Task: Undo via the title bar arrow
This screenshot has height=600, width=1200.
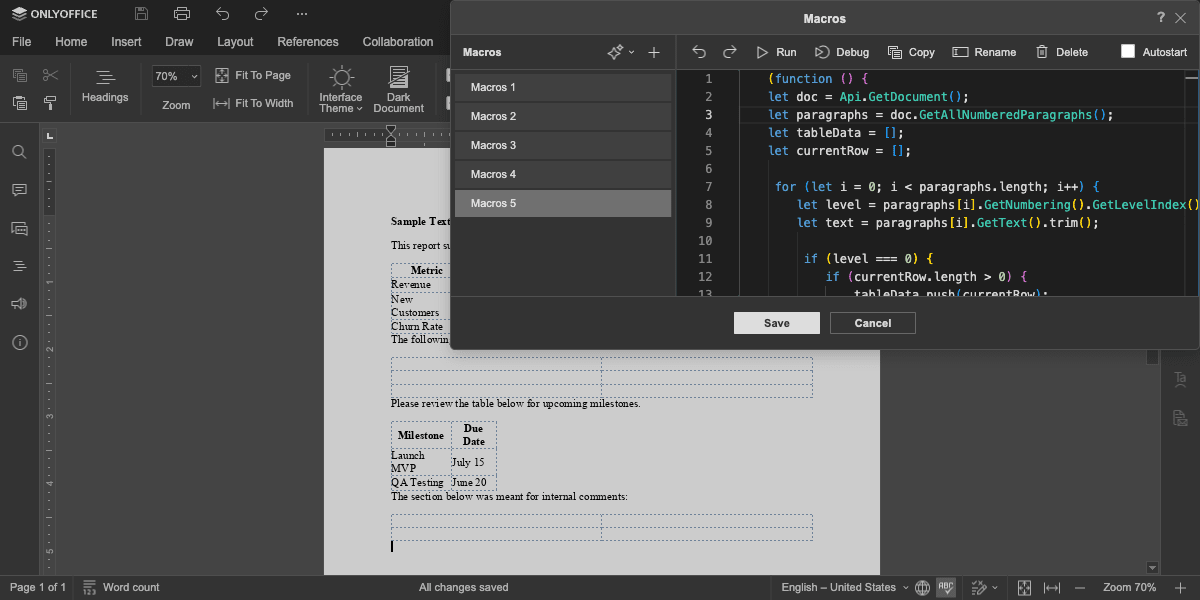Action: (x=222, y=14)
